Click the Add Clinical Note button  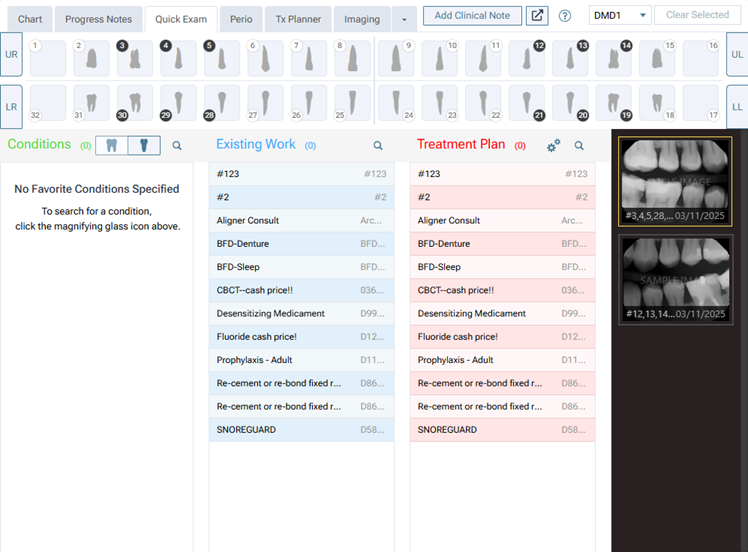[472, 15]
